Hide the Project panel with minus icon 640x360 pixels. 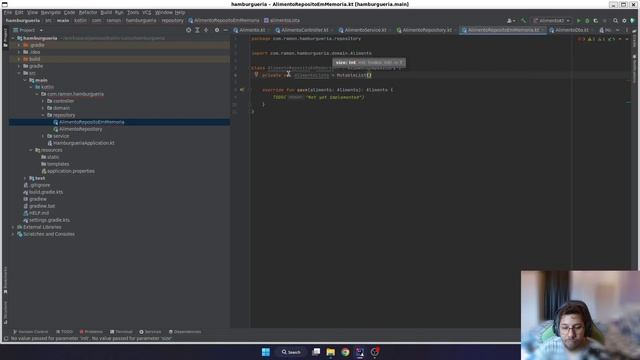click(x=225, y=30)
